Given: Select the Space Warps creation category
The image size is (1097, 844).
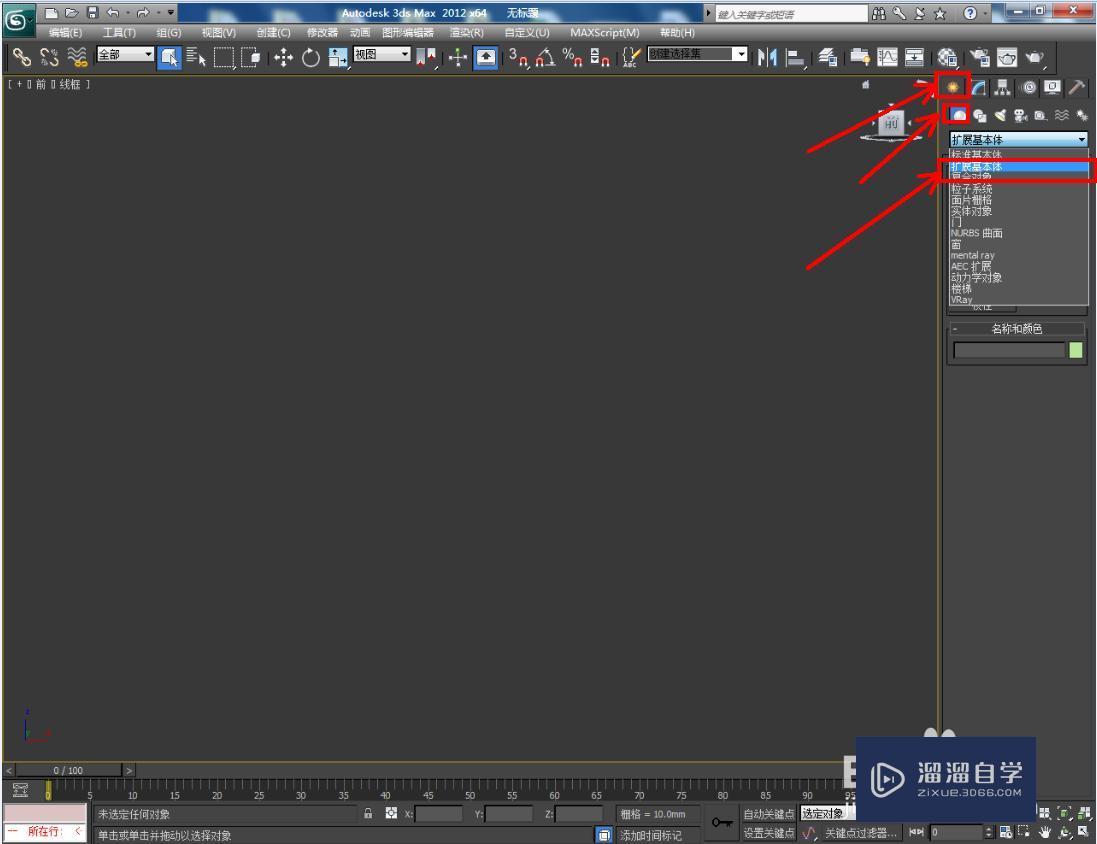Looking at the screenshot, I should [x=1061, y=115].
